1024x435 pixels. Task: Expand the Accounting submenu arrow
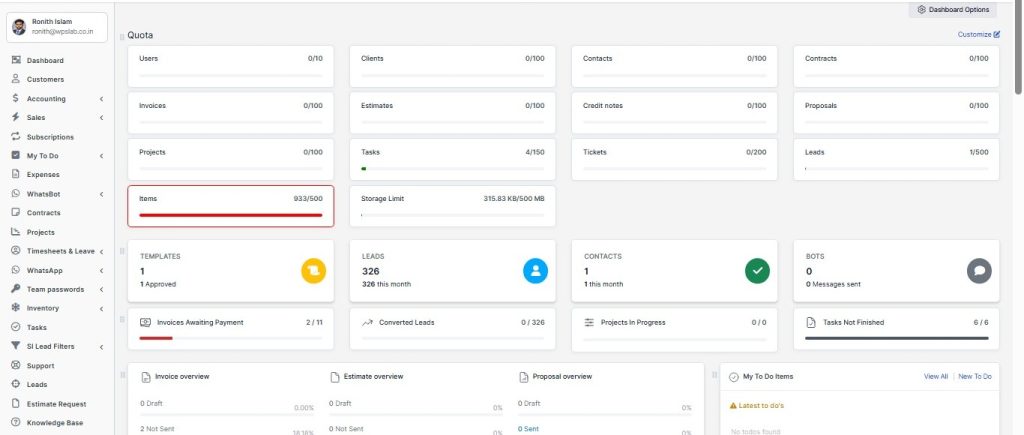click(101, 99)
